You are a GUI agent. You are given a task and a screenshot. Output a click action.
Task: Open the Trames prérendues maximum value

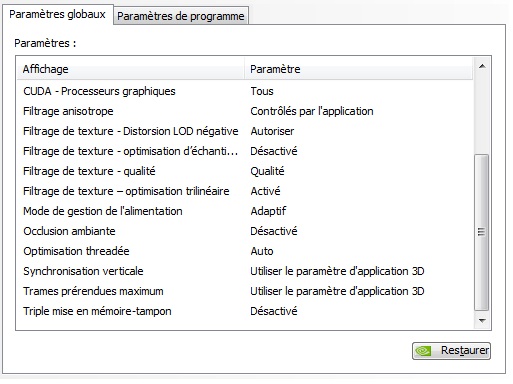pyautogui.click(x=337, y=291)
